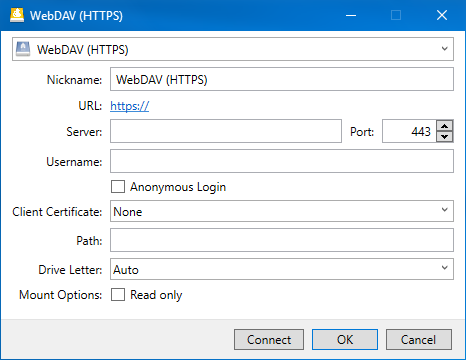Open the Drive Letter dropdown
Screen dimensions: 466x360
tap(282, 269)
